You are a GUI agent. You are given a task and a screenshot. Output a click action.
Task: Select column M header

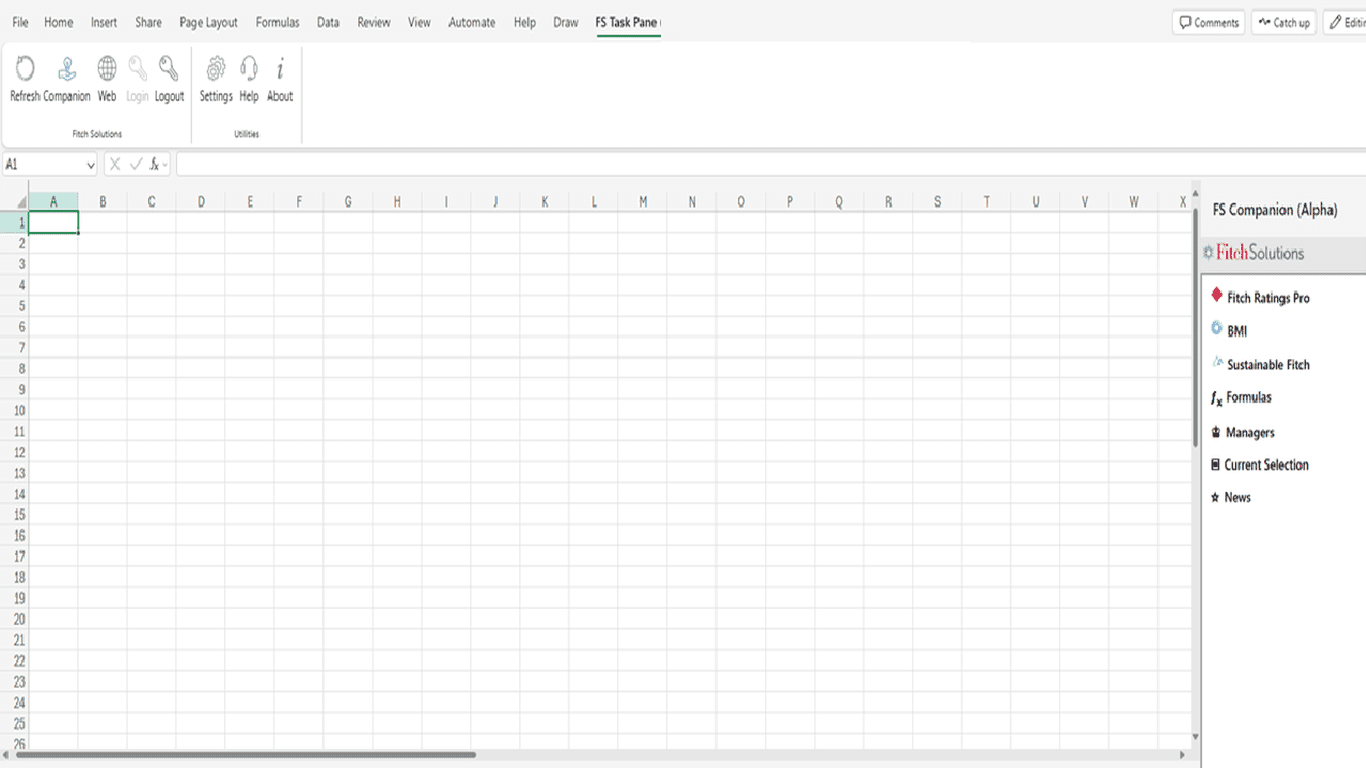[x=642, y=202]
